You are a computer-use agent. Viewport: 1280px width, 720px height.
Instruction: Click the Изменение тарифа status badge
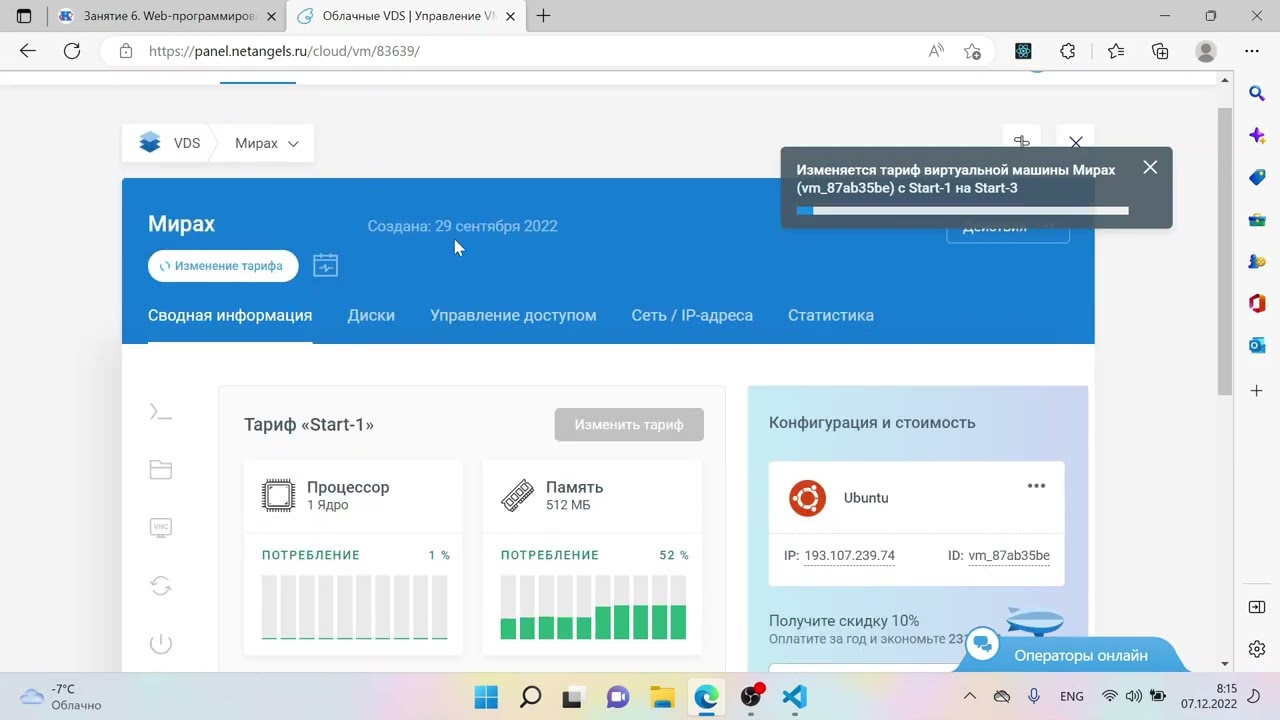223,266
